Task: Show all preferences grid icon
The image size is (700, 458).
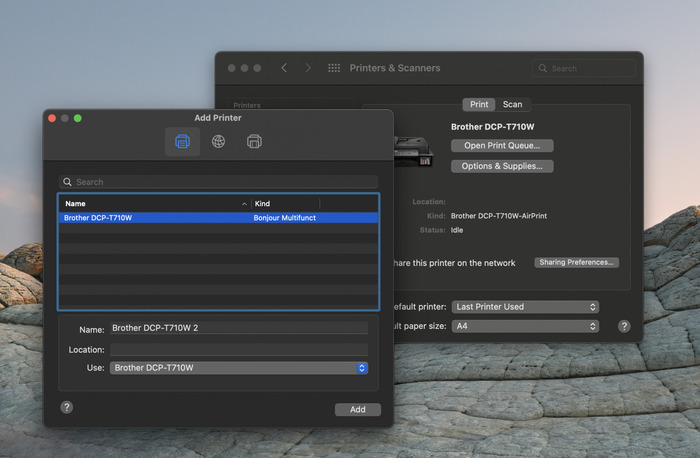Action: point(334,68)
